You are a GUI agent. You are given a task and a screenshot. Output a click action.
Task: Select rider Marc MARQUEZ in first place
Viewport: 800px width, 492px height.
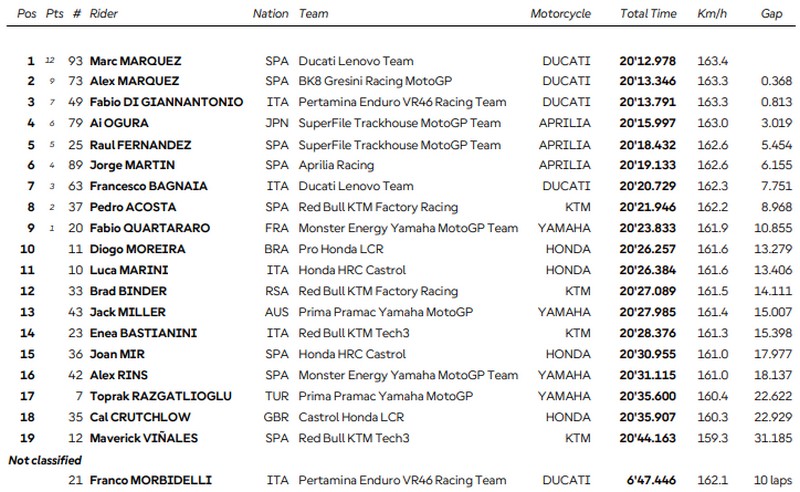click(x=135, y=61)
